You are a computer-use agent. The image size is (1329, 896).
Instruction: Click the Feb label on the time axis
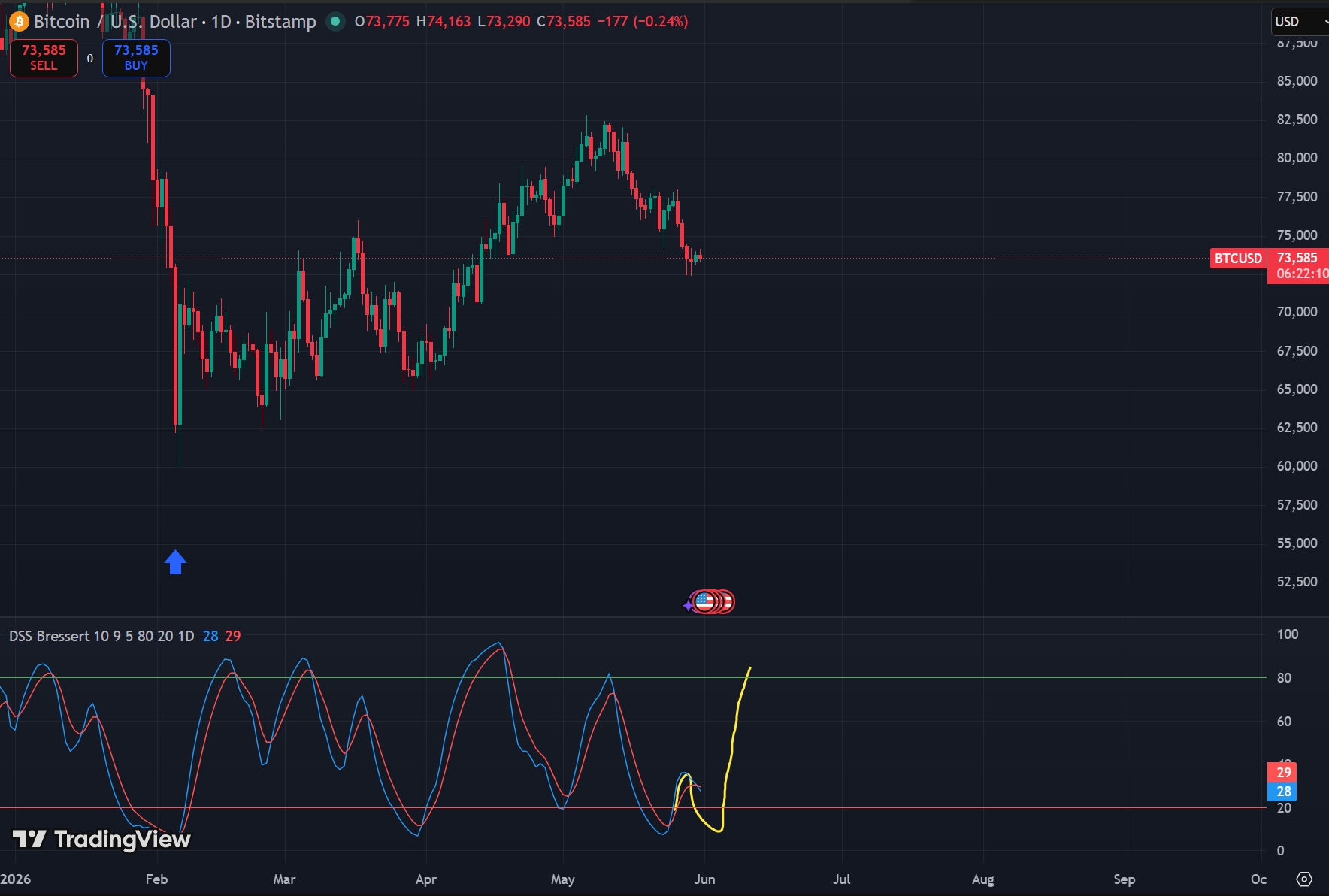156,879
